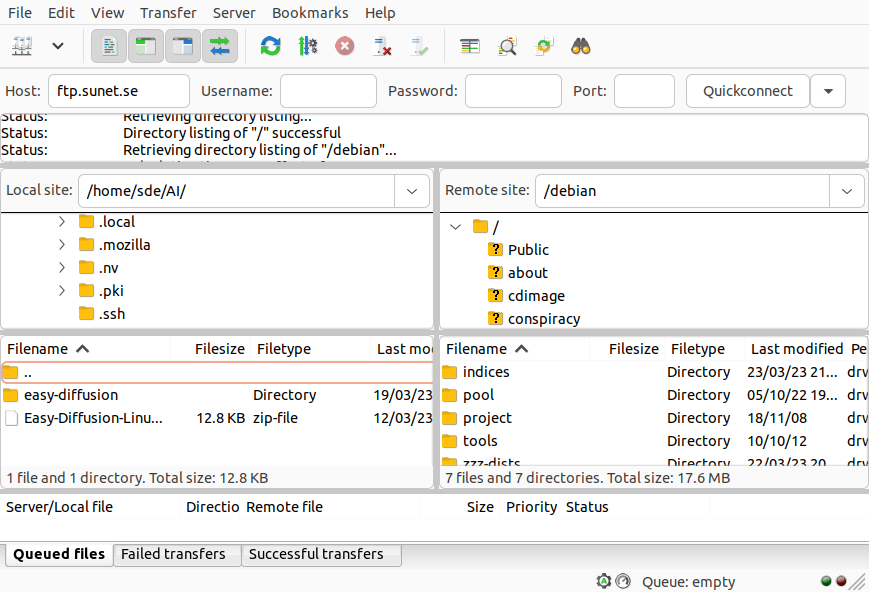Toggle the message log display
869x592 pixels.
coord(108,46)
